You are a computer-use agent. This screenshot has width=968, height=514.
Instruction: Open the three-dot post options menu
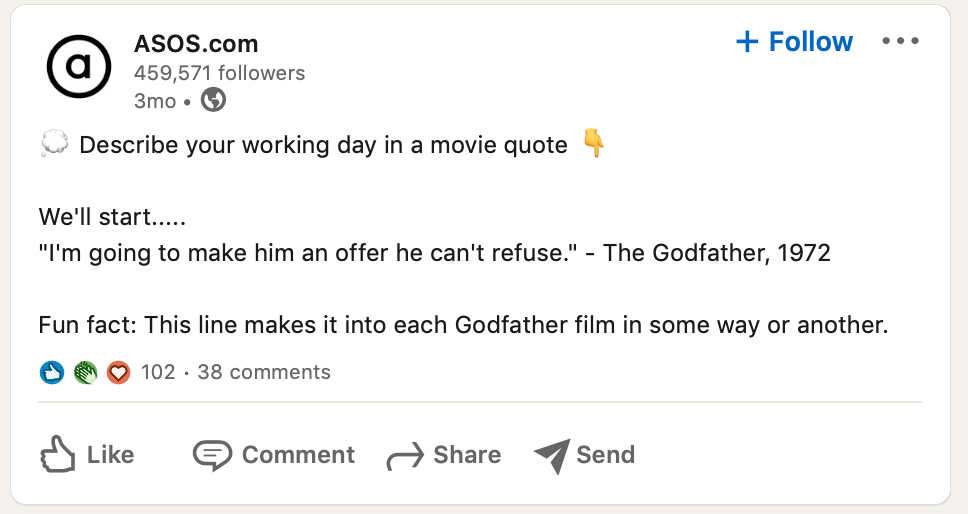click(900, 41)
